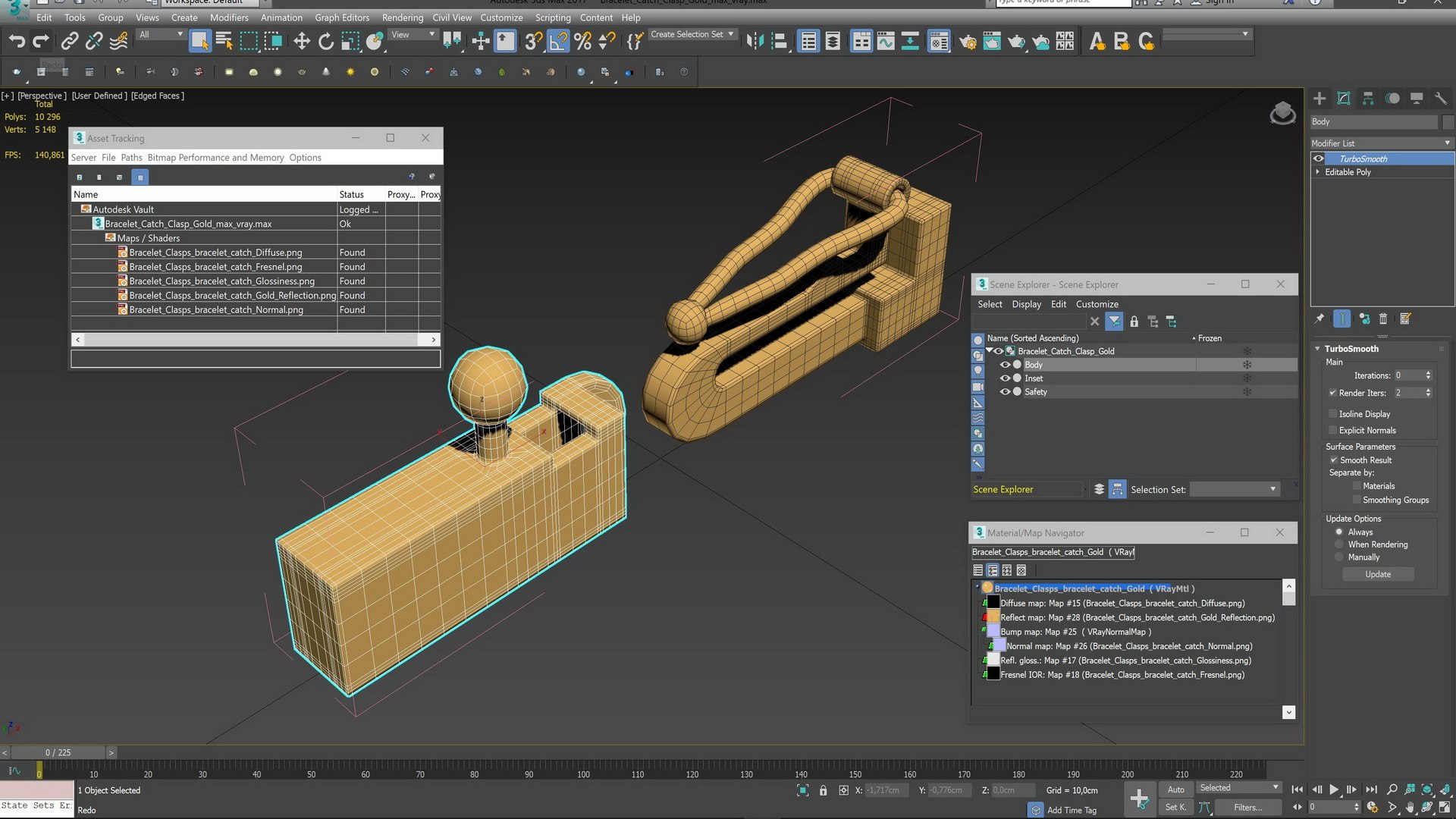
Task: Click the TurboSmooth Update button
Action: pyautogui.click(x=1378, y=575)
